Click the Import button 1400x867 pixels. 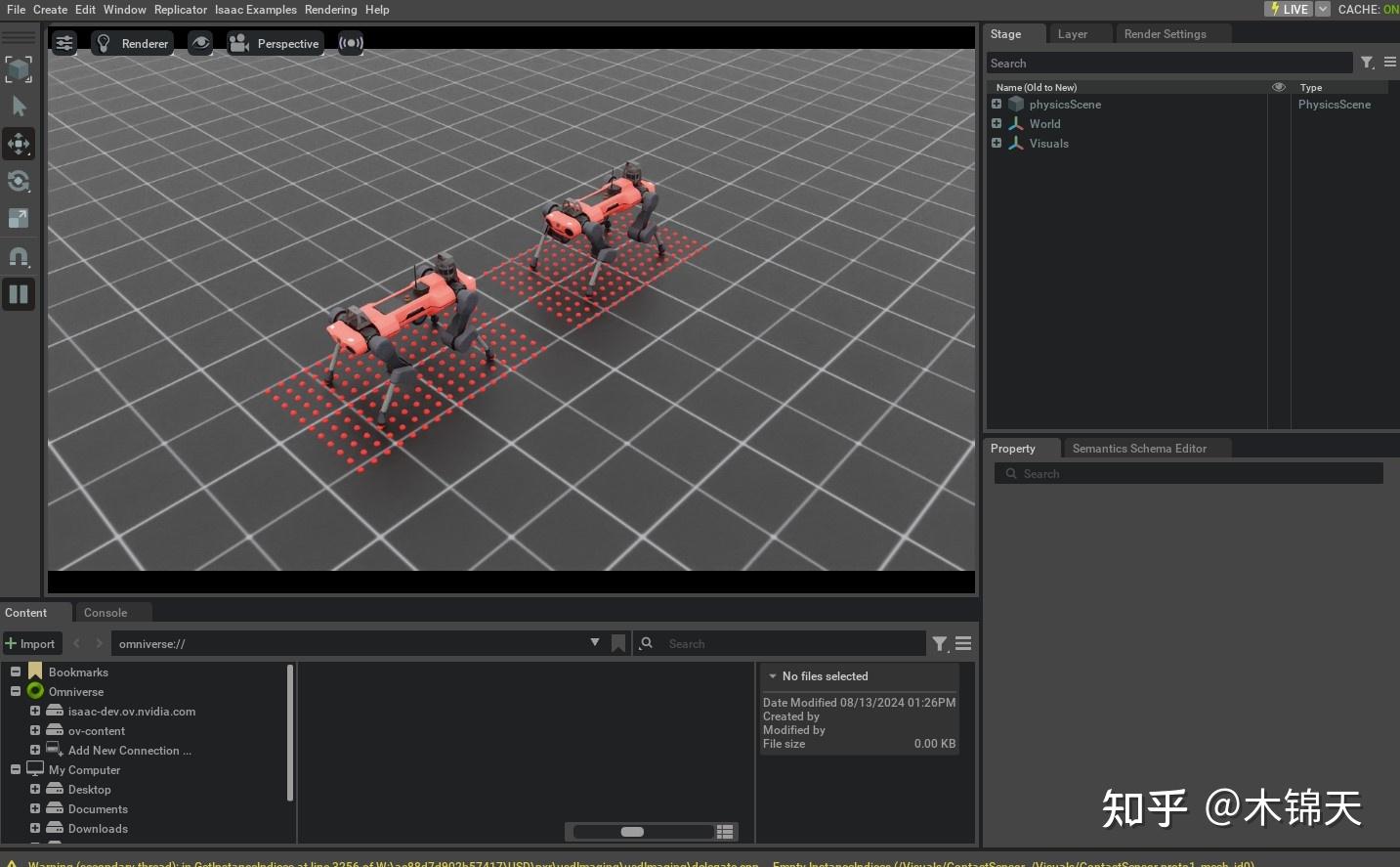coord(31,643)
